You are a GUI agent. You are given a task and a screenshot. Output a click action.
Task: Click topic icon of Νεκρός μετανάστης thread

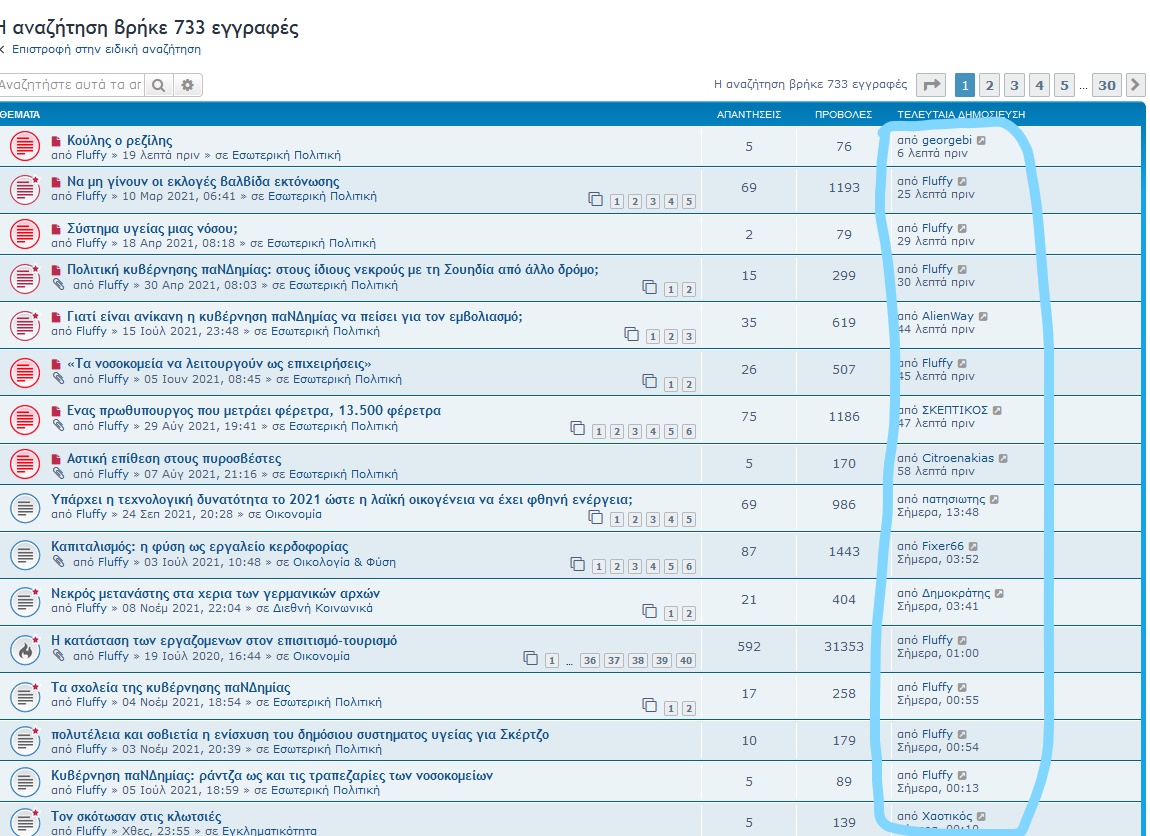[x=24, y=601]
